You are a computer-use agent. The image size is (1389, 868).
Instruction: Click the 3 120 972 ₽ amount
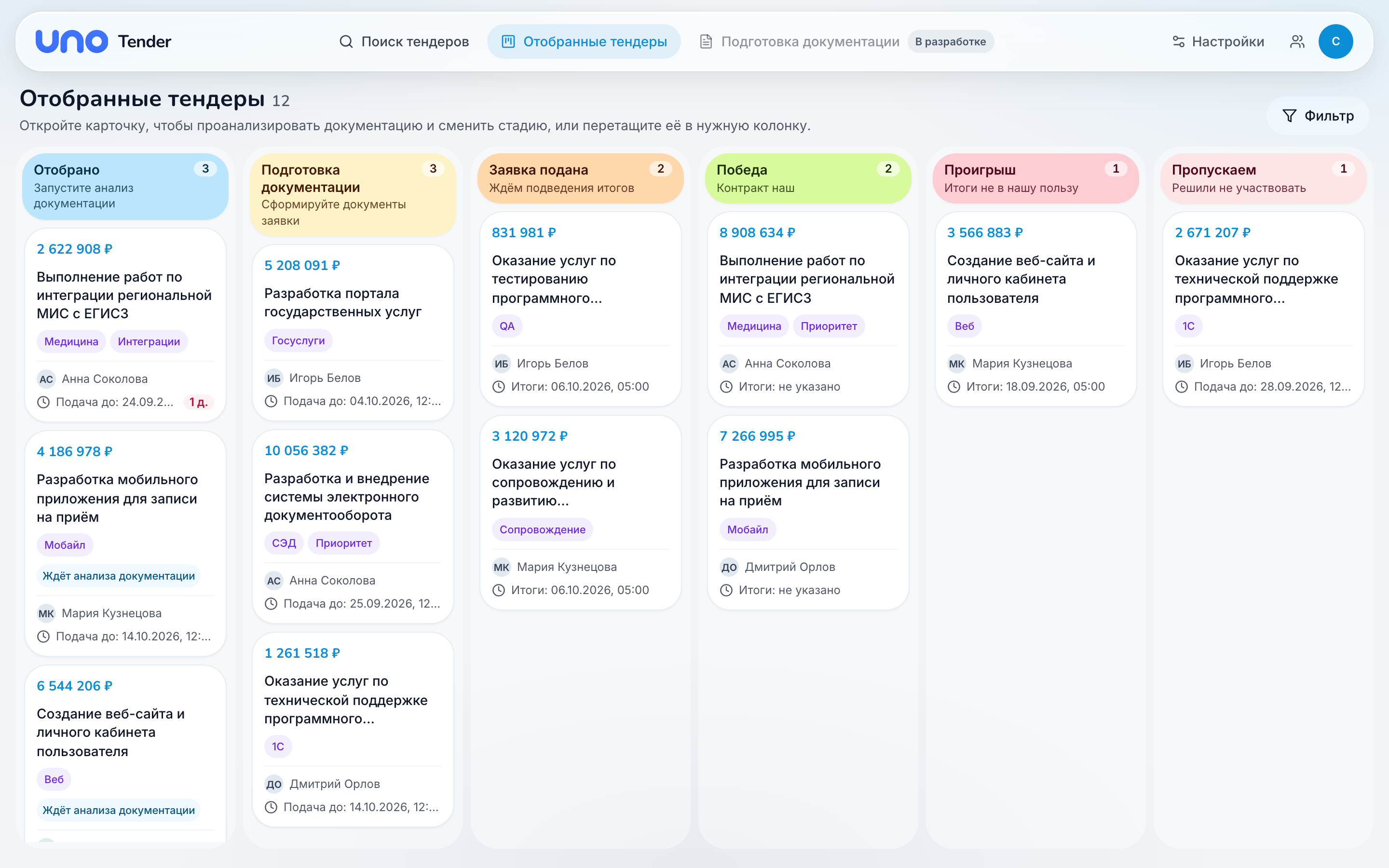(530, 436)
